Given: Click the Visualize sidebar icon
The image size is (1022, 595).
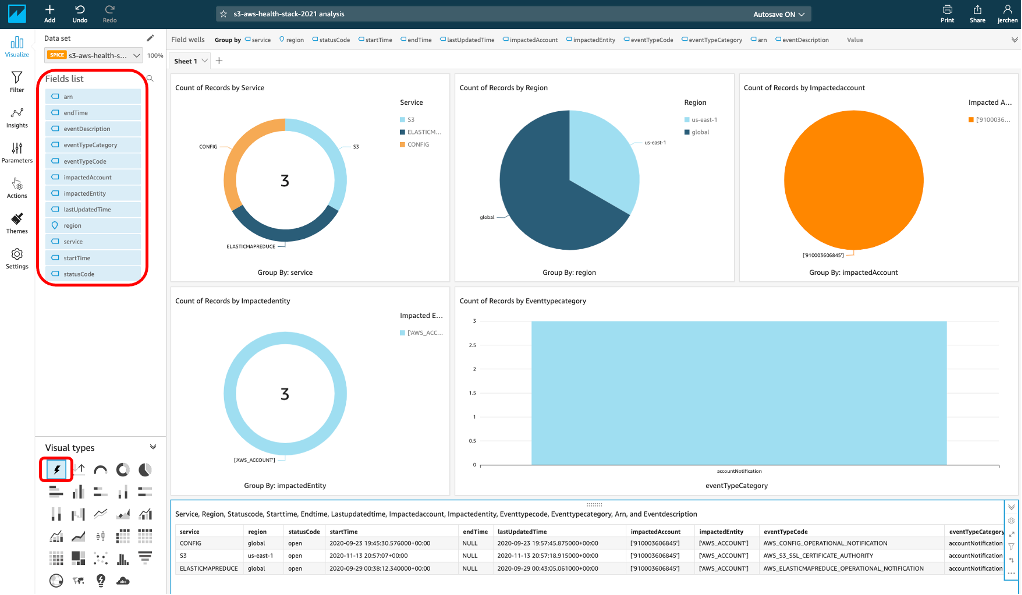Looking at the screenshot, I should tap(17, 46).
